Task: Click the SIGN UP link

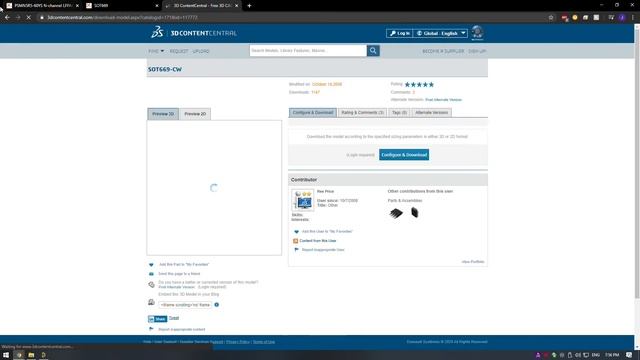Action: click(x=477, y=51)
